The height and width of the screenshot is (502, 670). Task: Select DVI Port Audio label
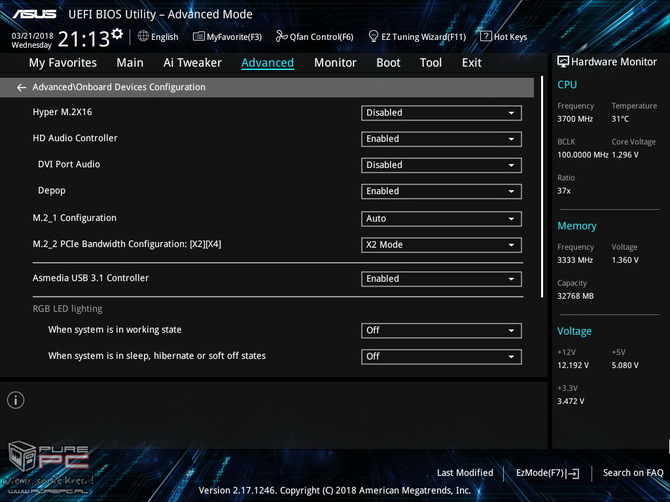(x=69, y=164)
